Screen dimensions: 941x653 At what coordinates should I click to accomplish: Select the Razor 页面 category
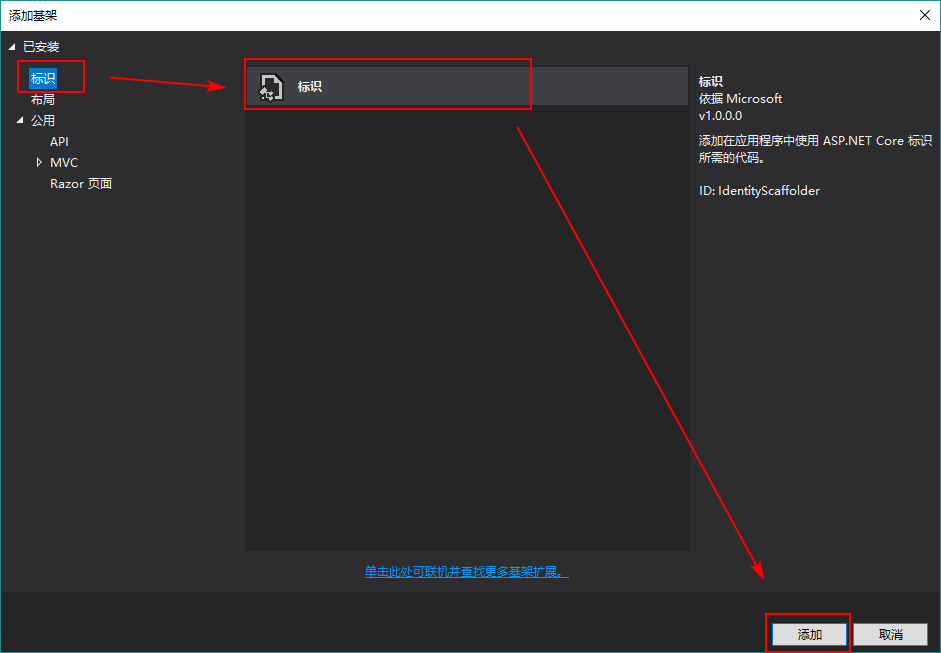80,183
